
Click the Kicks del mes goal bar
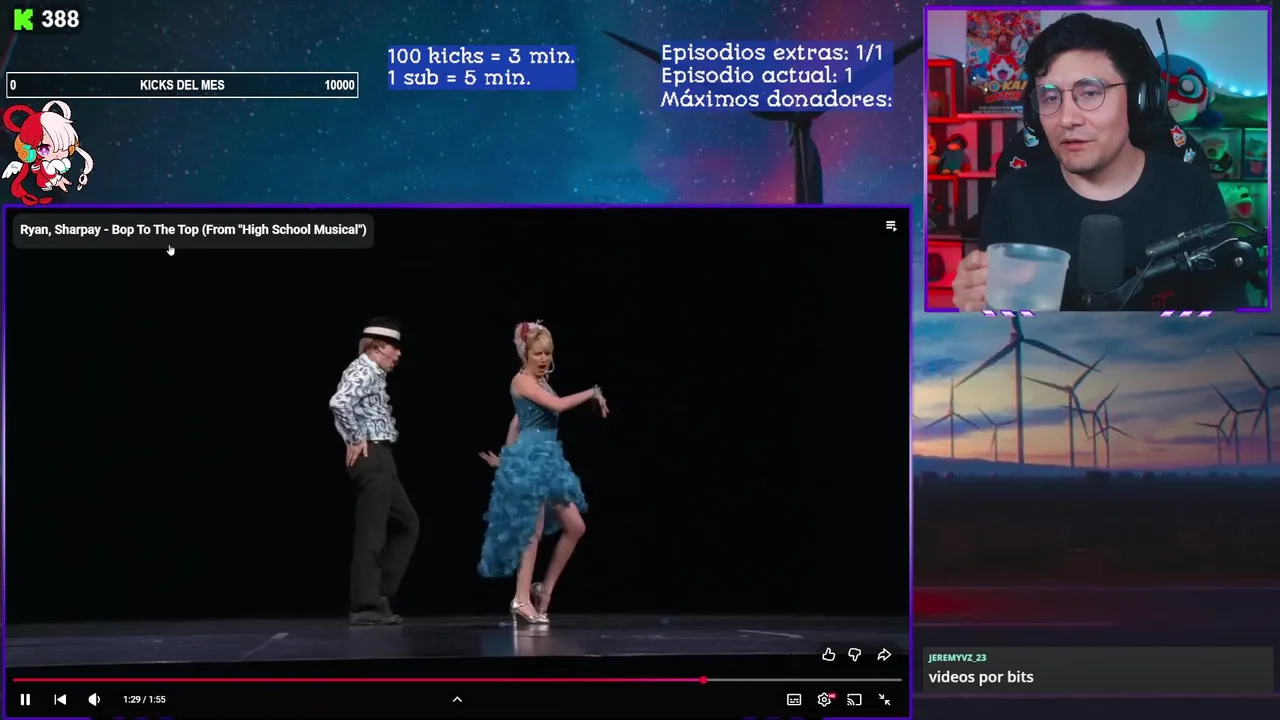pyautogui.click(x=182, y=85)
